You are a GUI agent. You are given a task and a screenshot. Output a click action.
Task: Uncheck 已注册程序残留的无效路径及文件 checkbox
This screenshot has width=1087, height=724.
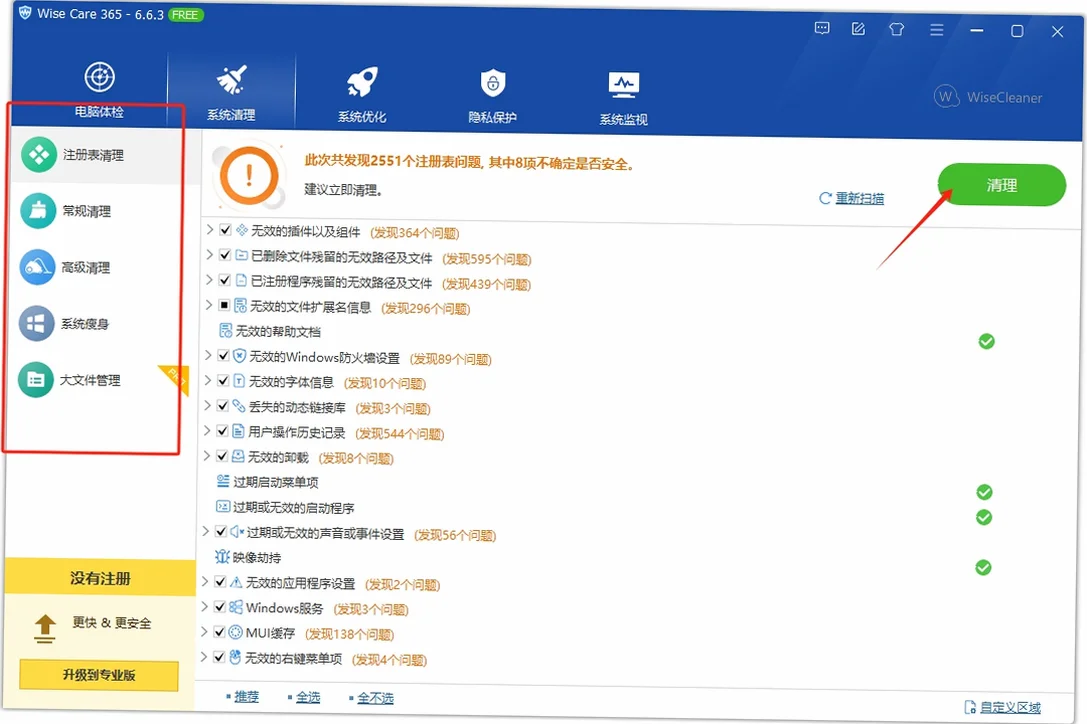[225, 279]
